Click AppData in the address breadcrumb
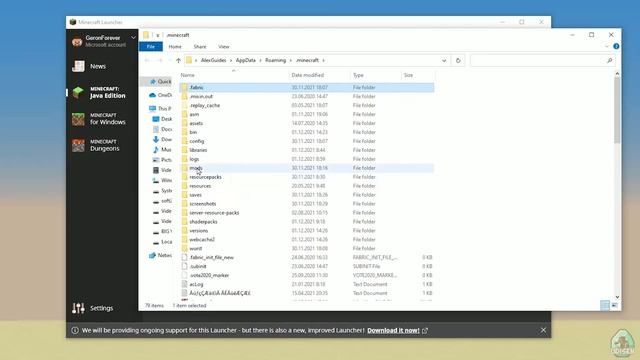 pos(246,60)
